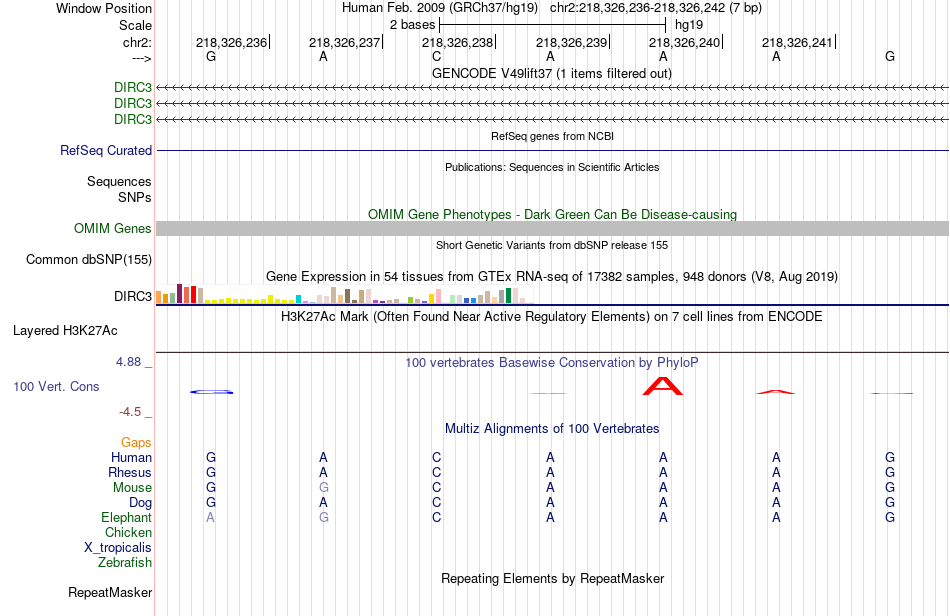Select the Zebrafish alignment row label
Image resolution: width=950 pixels, height=616 pixels.
[x=125, y=563]
